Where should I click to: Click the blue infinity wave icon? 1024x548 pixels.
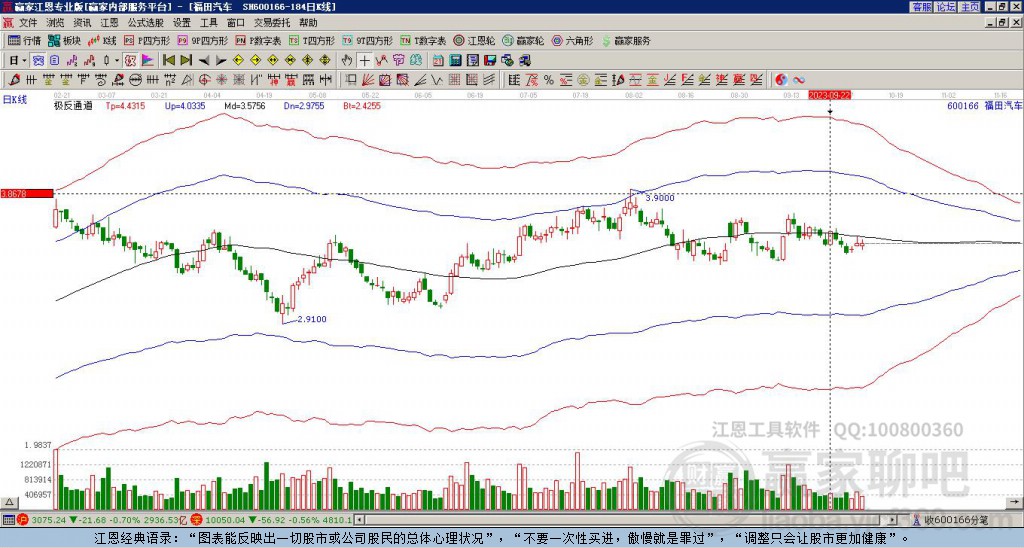[x=799, y=80]
